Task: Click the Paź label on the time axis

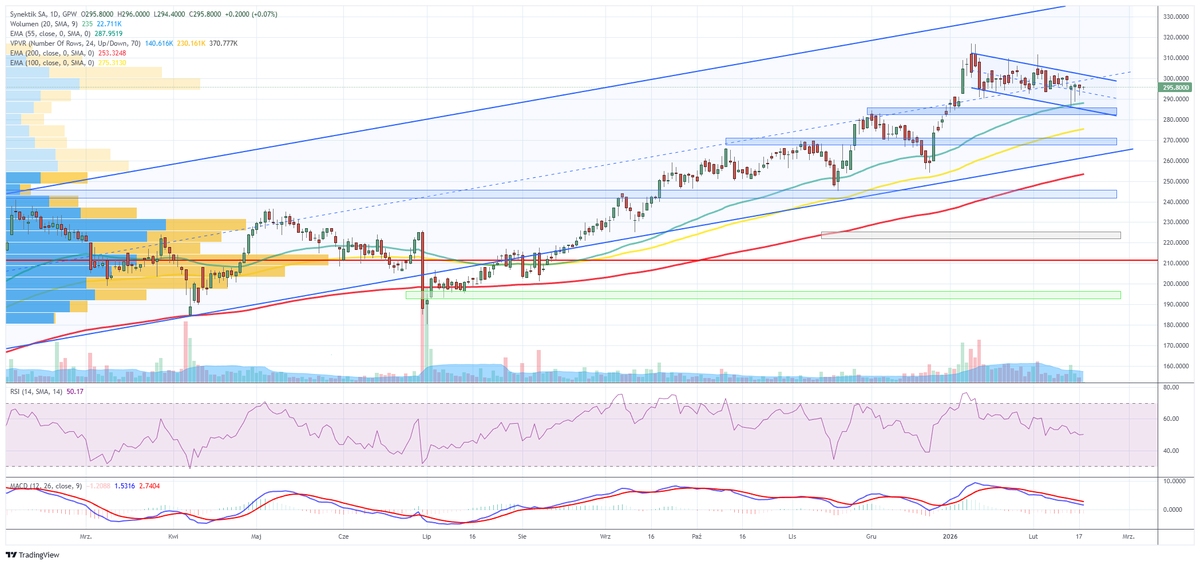Action: point(696,536)
